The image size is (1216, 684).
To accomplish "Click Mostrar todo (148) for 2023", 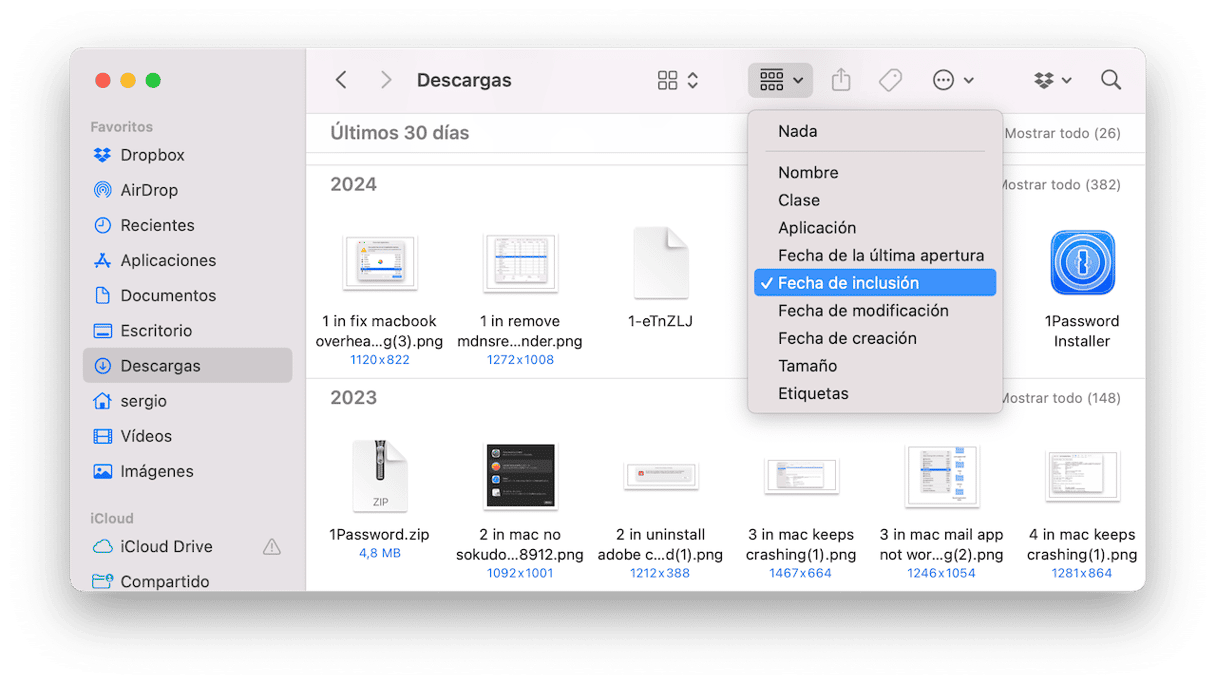I will pos(1059,398).
